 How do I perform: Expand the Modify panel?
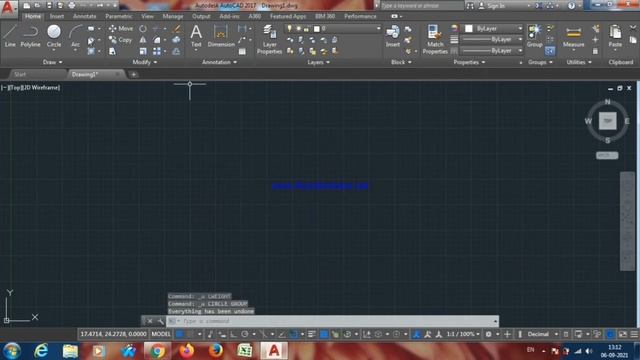tap(144, 62)
